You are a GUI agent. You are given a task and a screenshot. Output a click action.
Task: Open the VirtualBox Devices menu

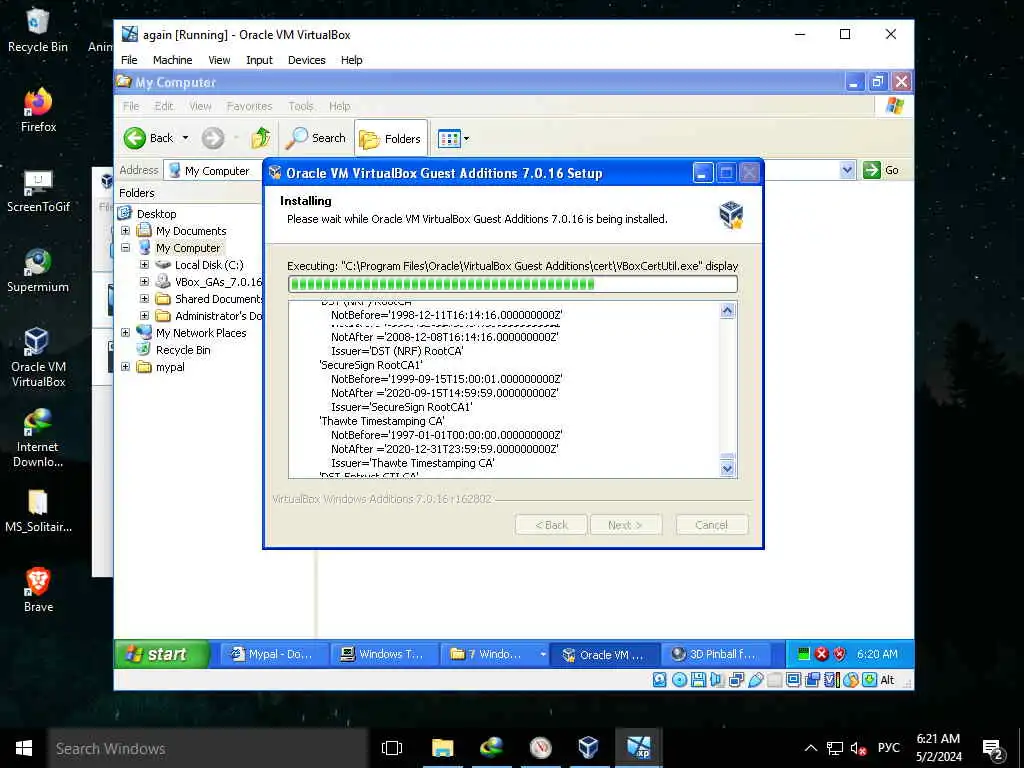tap(306, 60)
